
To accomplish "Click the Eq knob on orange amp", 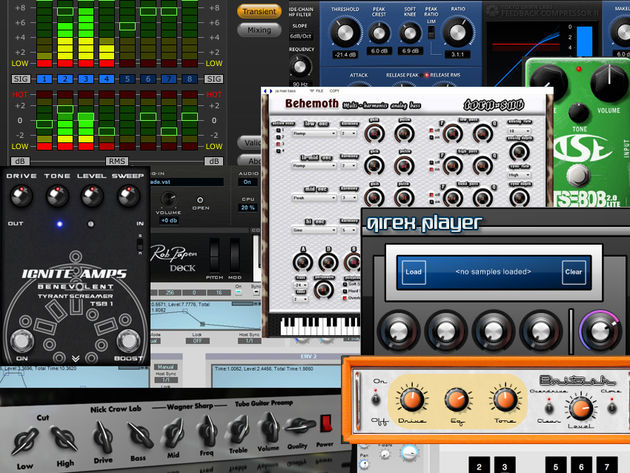I will (457, 400).
